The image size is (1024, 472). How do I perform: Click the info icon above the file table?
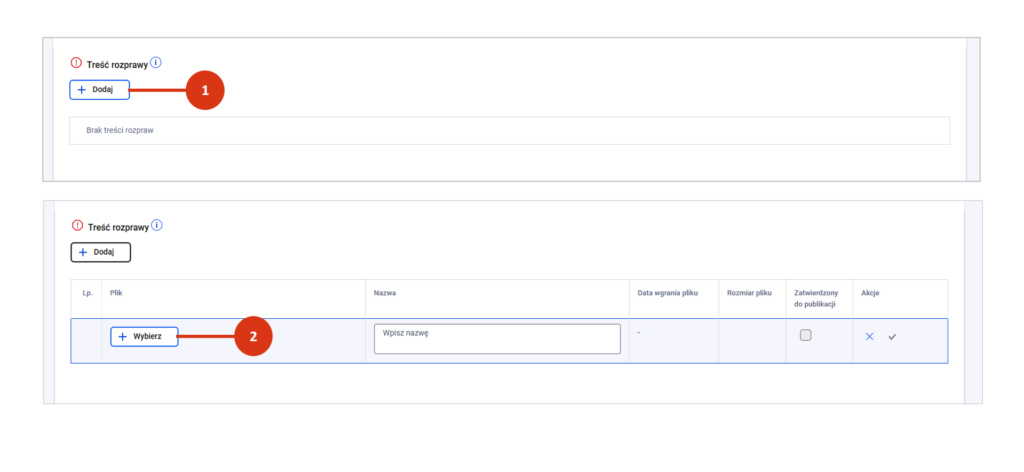click(x=156, y=225)
